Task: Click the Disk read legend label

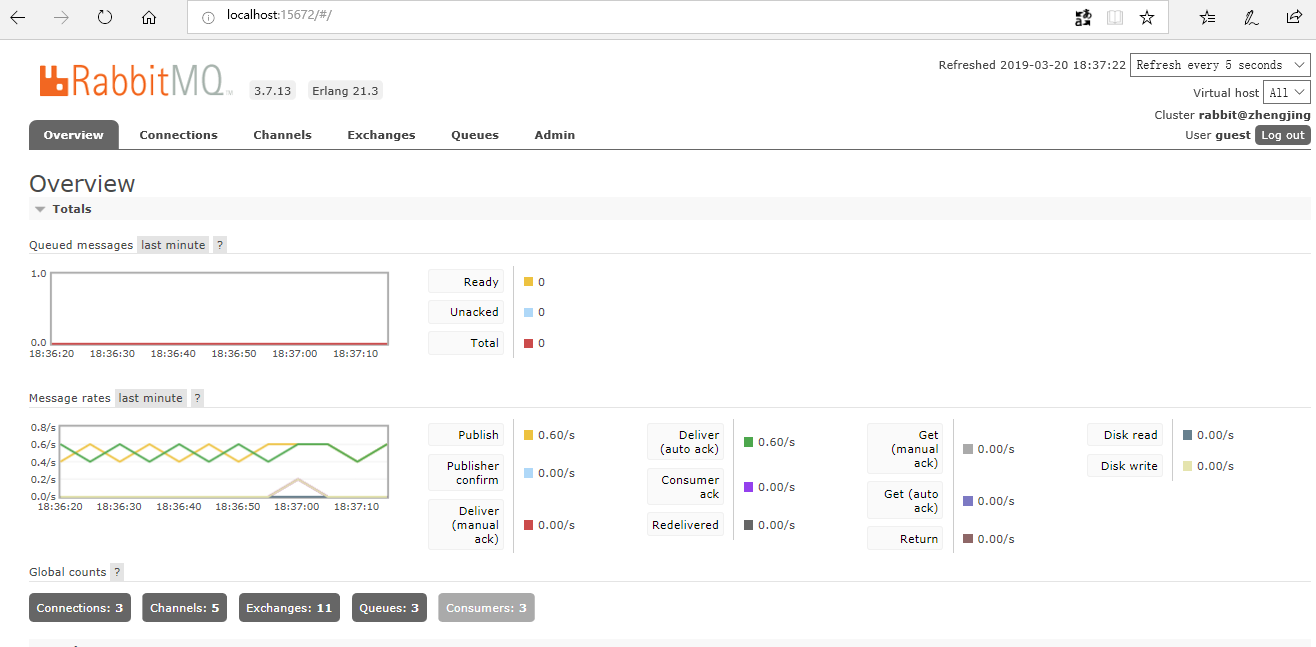Action: point(1125,435)
